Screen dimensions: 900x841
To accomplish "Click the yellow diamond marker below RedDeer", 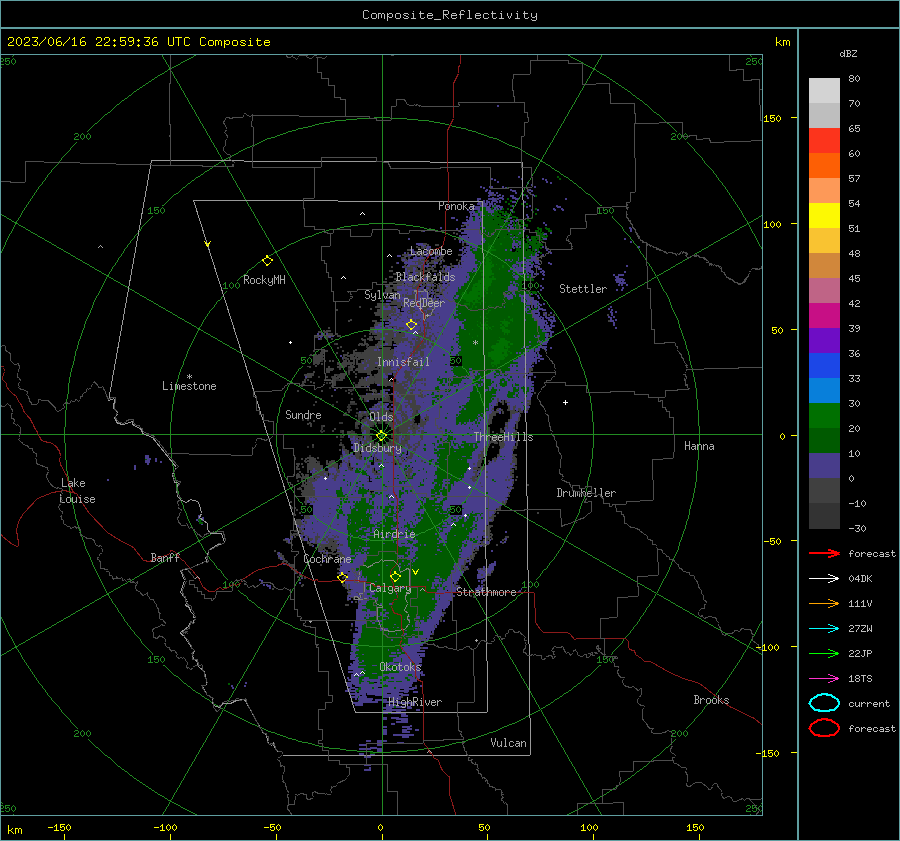I will tap(411, 325).
